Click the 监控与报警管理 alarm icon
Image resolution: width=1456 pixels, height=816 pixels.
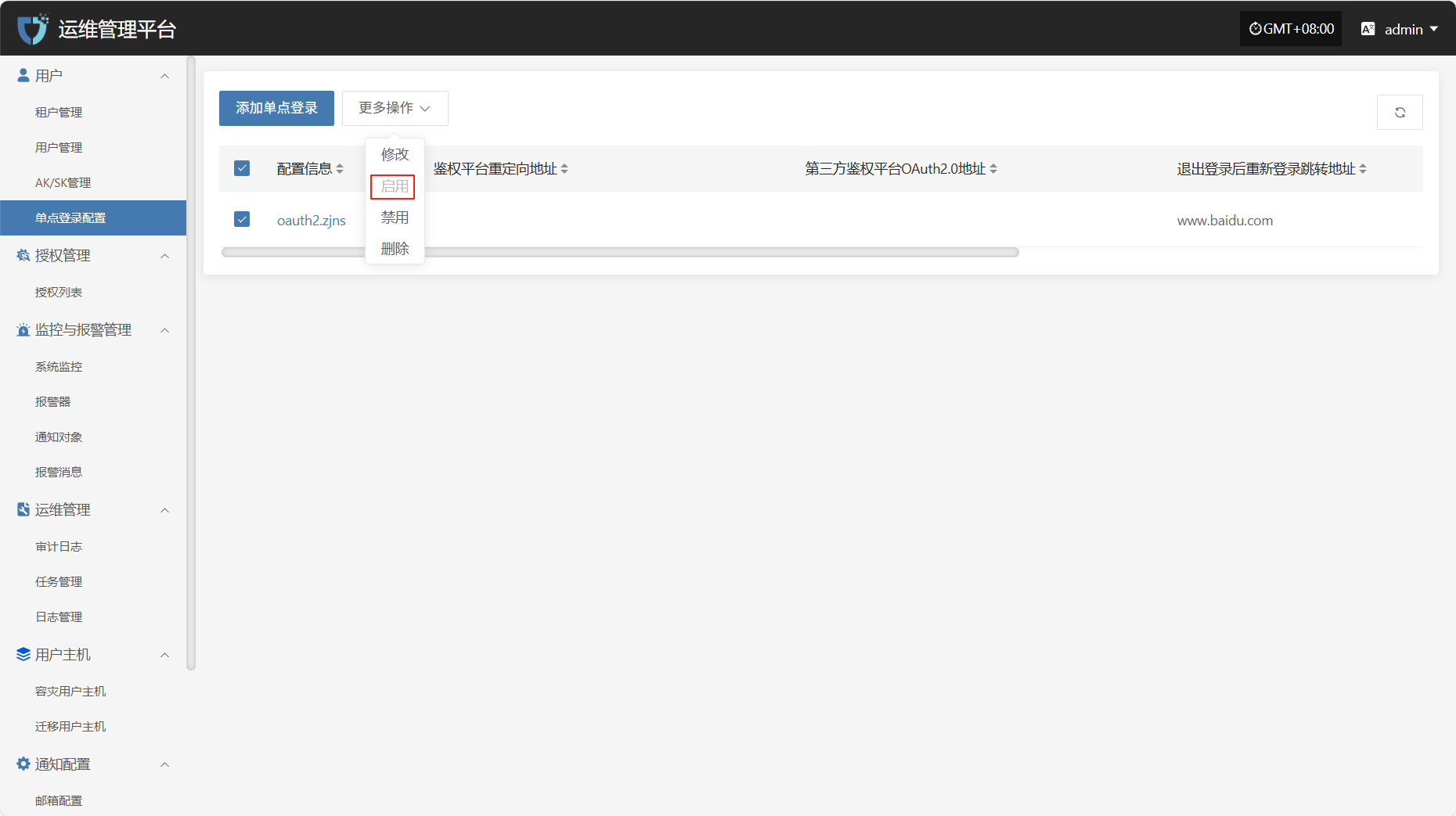pos(23,329)
